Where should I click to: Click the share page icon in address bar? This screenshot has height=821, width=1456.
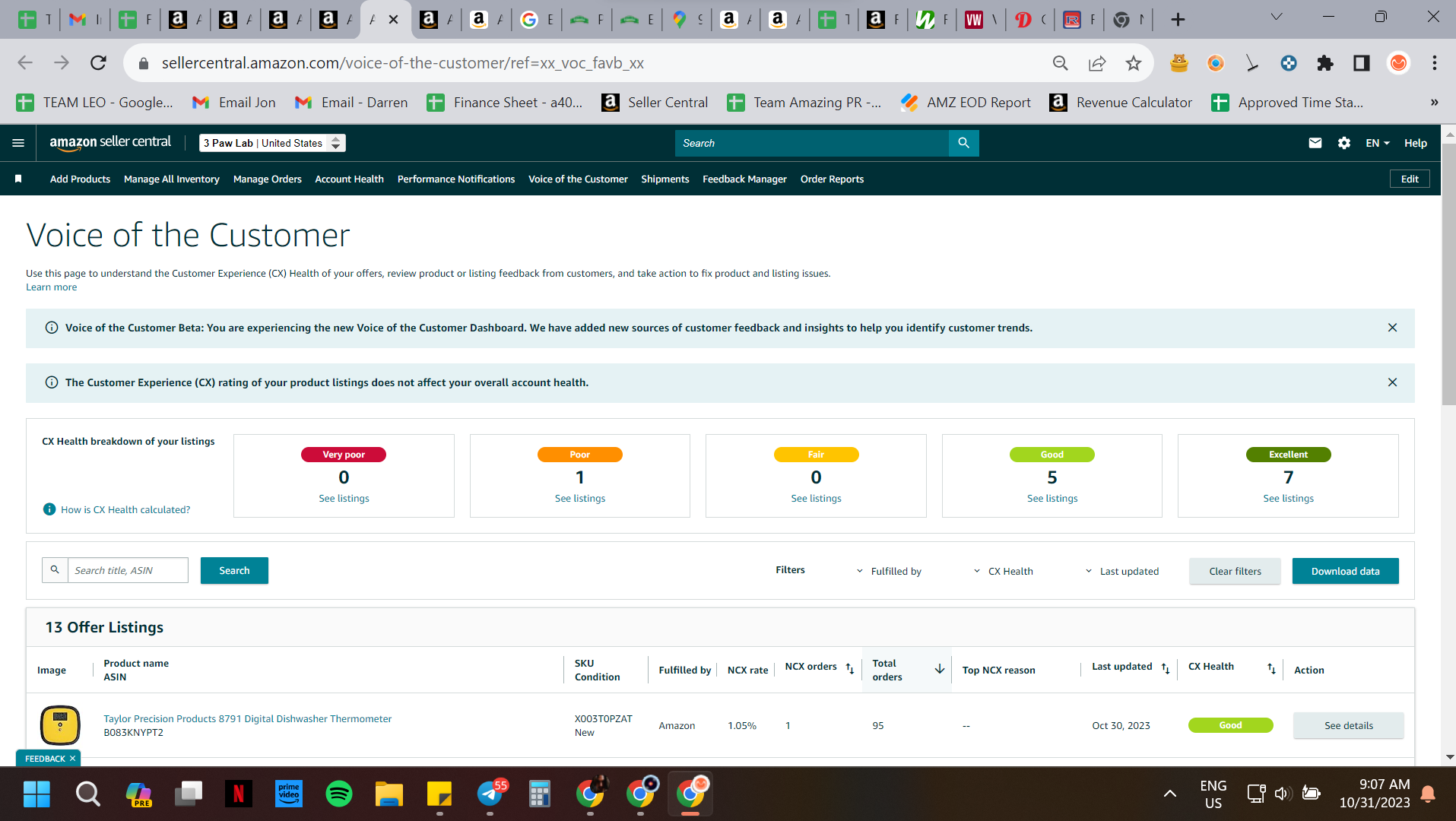pyautogui.click(x=1097, y=63)
